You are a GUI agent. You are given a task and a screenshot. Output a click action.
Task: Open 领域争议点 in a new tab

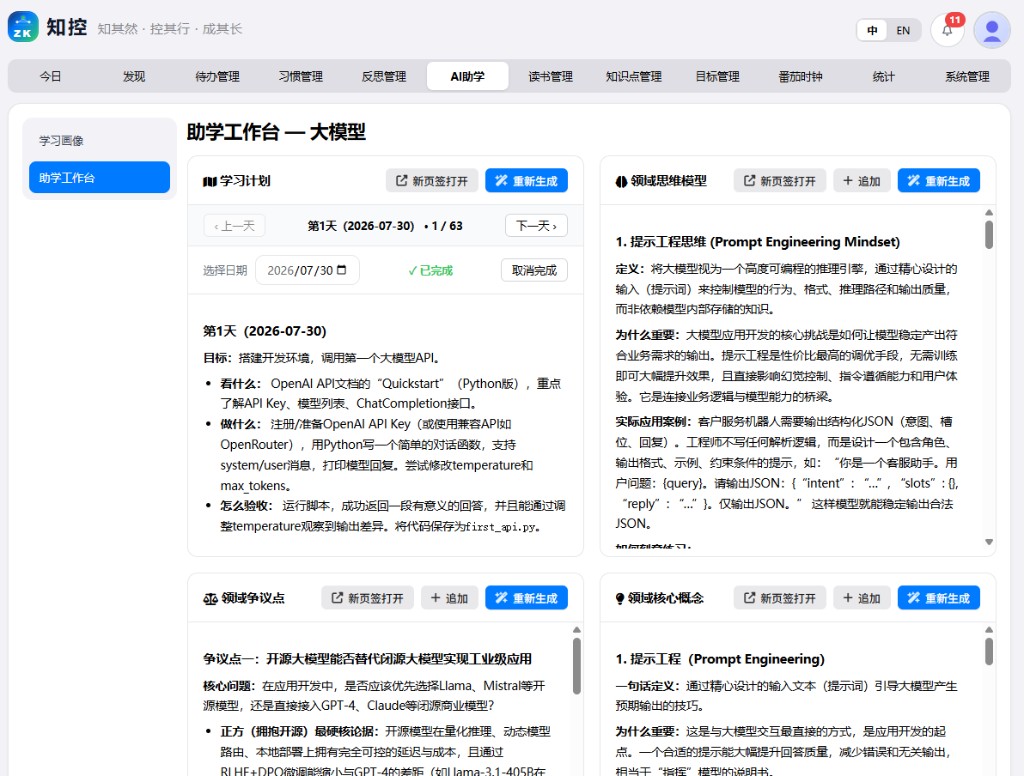[367, 598]
